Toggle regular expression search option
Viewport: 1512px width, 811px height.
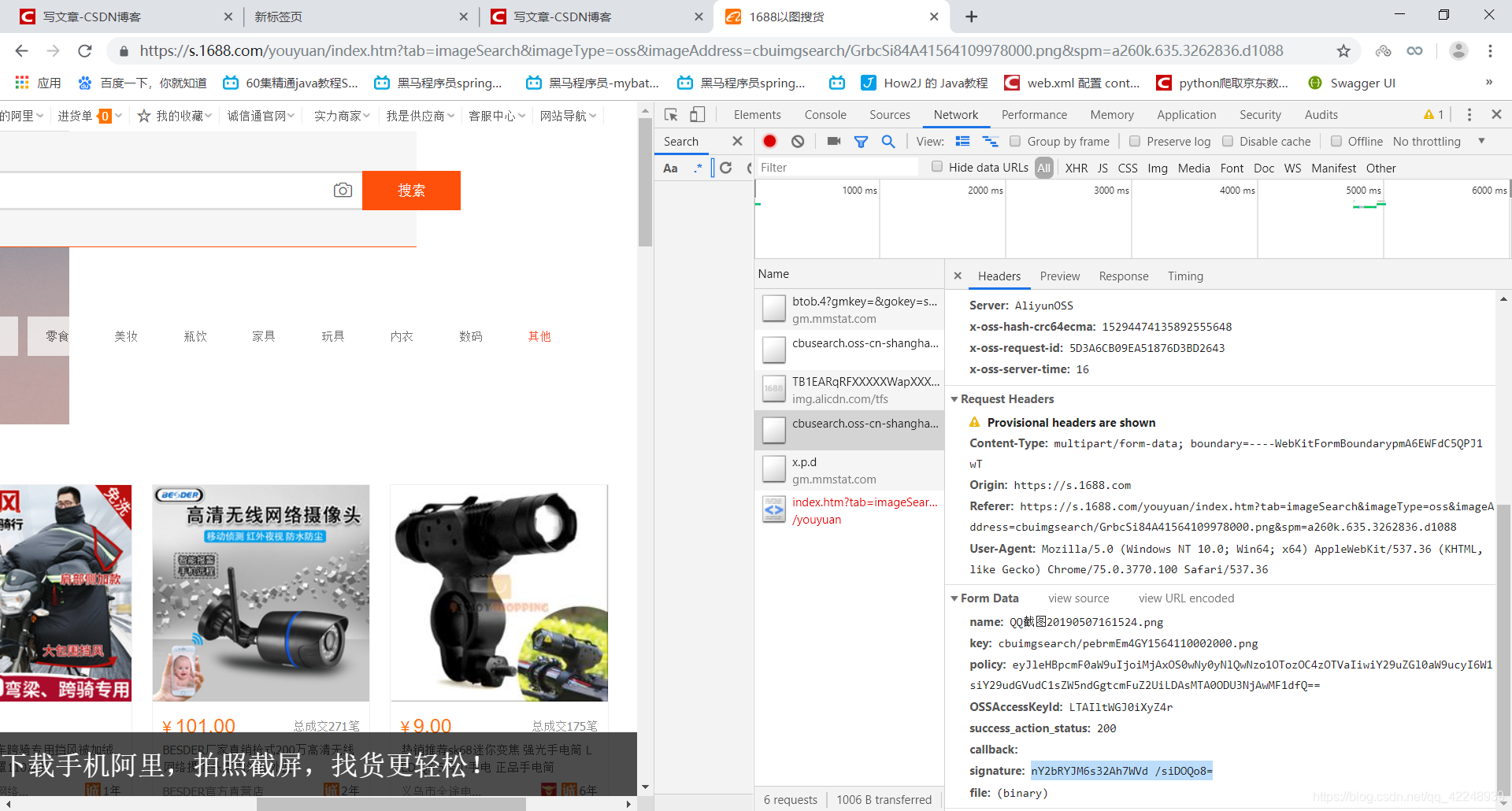point(698,168)
